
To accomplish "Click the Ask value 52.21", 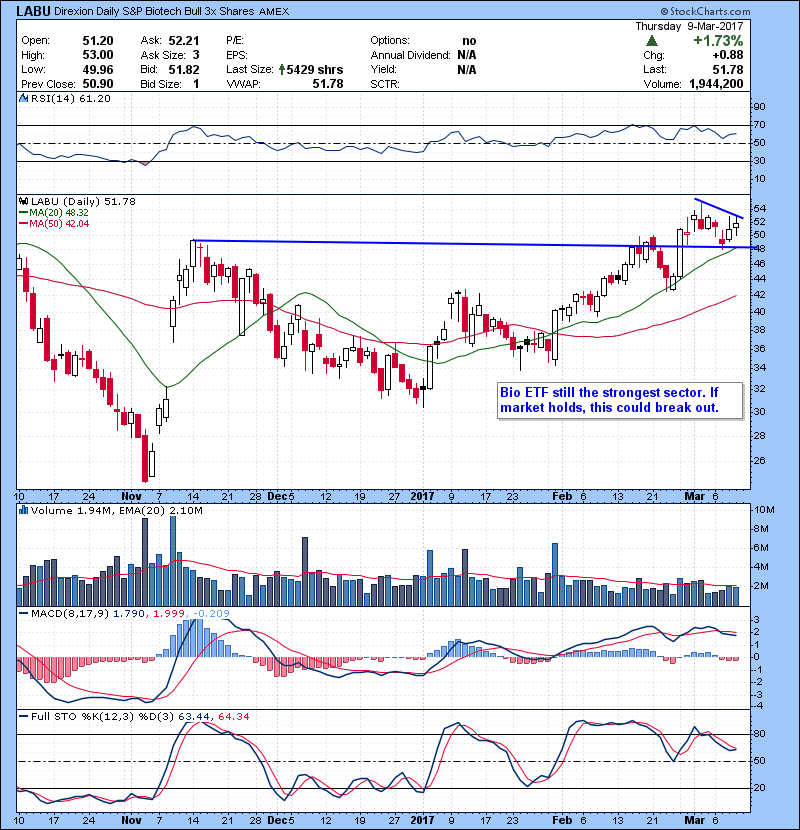I will (x=184, y=41).
